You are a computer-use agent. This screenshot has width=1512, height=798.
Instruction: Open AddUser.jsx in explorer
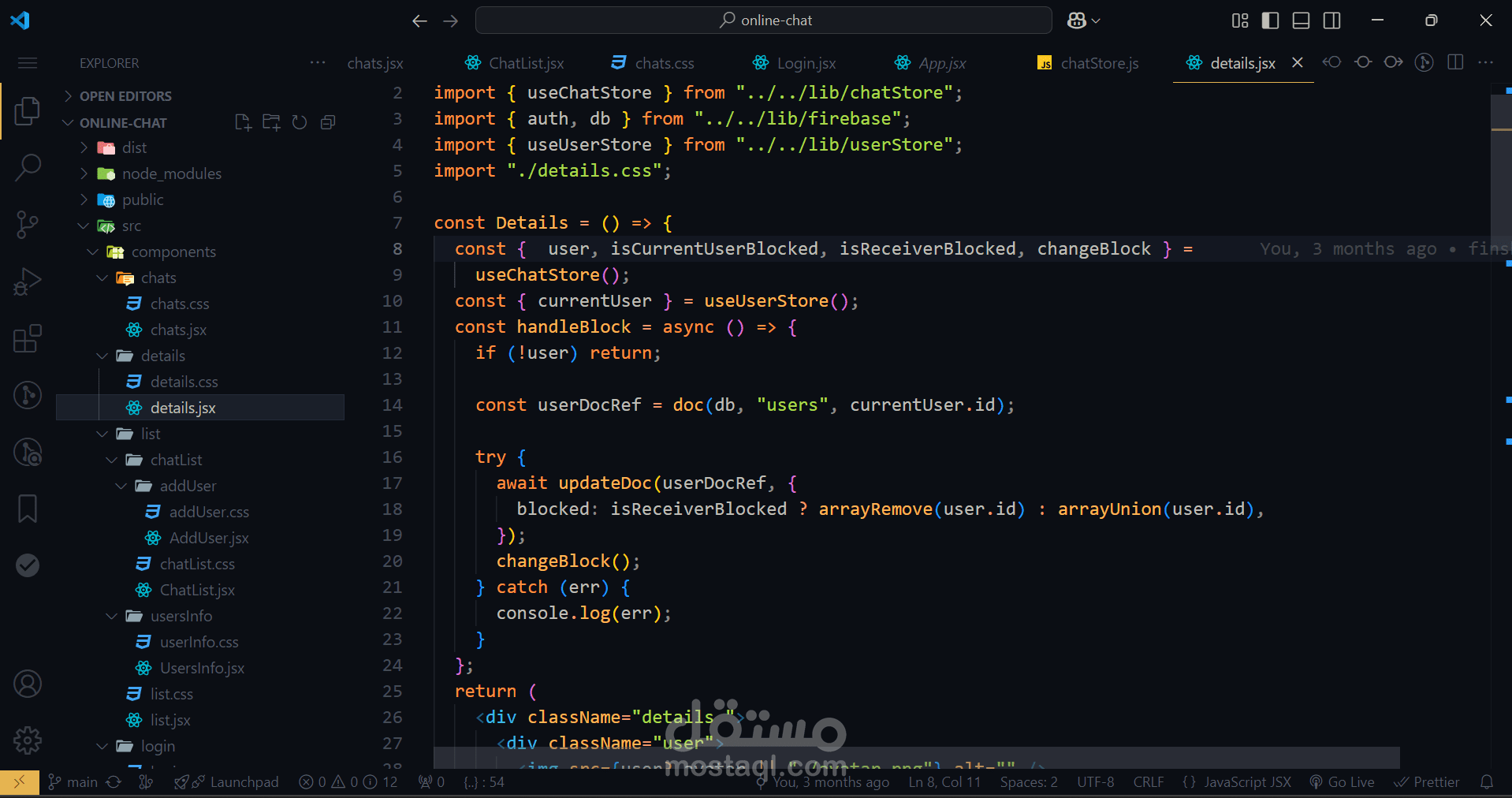click(x=200, y=538)
